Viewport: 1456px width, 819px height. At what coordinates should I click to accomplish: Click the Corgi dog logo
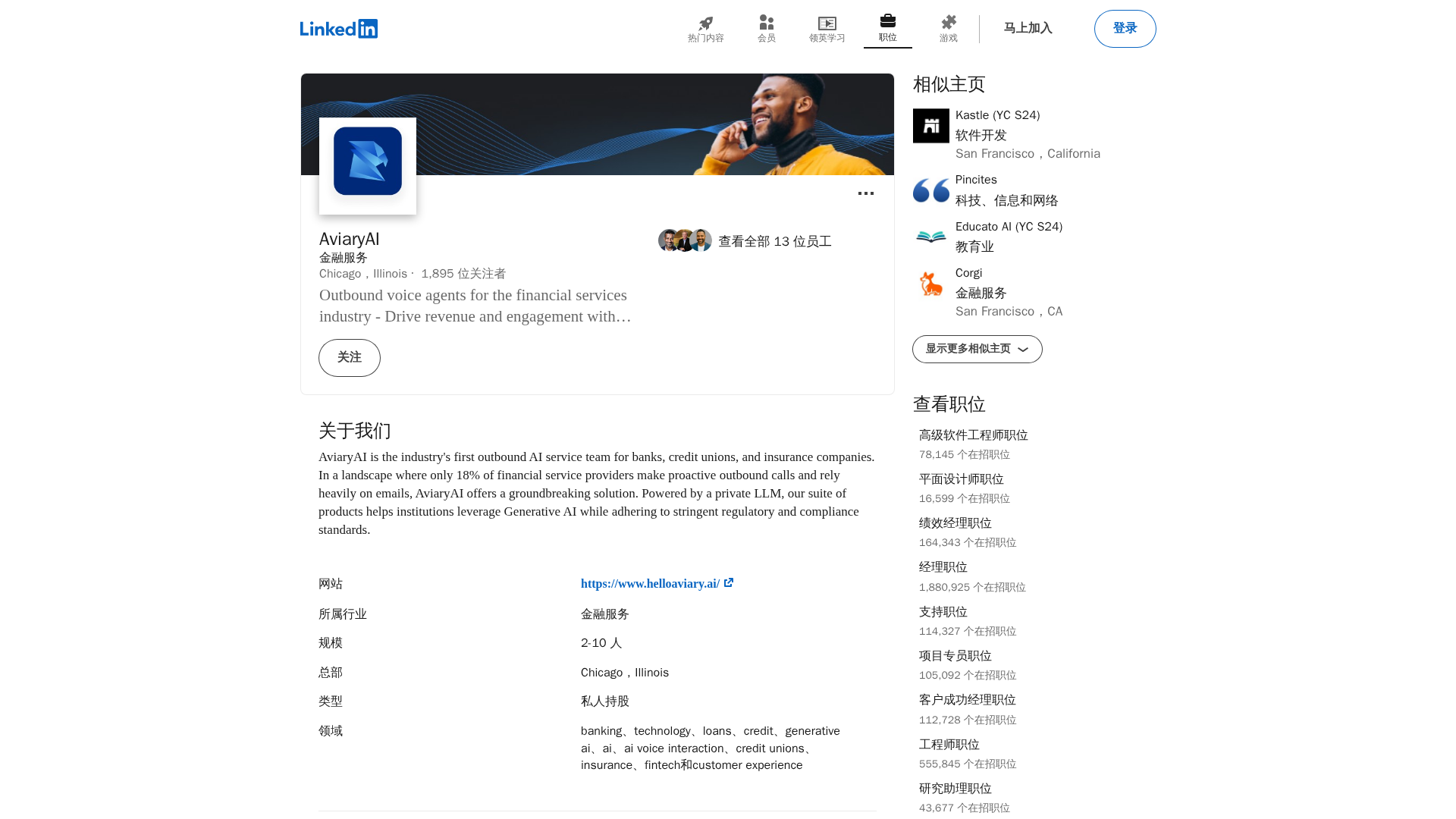click(x=930, y=284)
